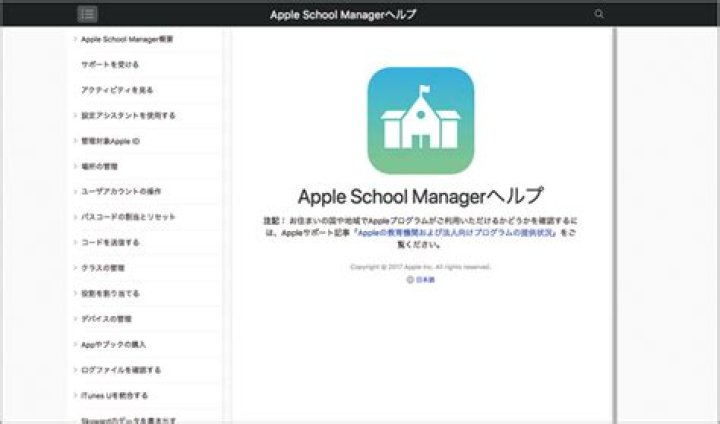Select the Appやブックの購入 topic
Image resolution: width=720 pixels, height=424 pixels.
pos(113,345)
